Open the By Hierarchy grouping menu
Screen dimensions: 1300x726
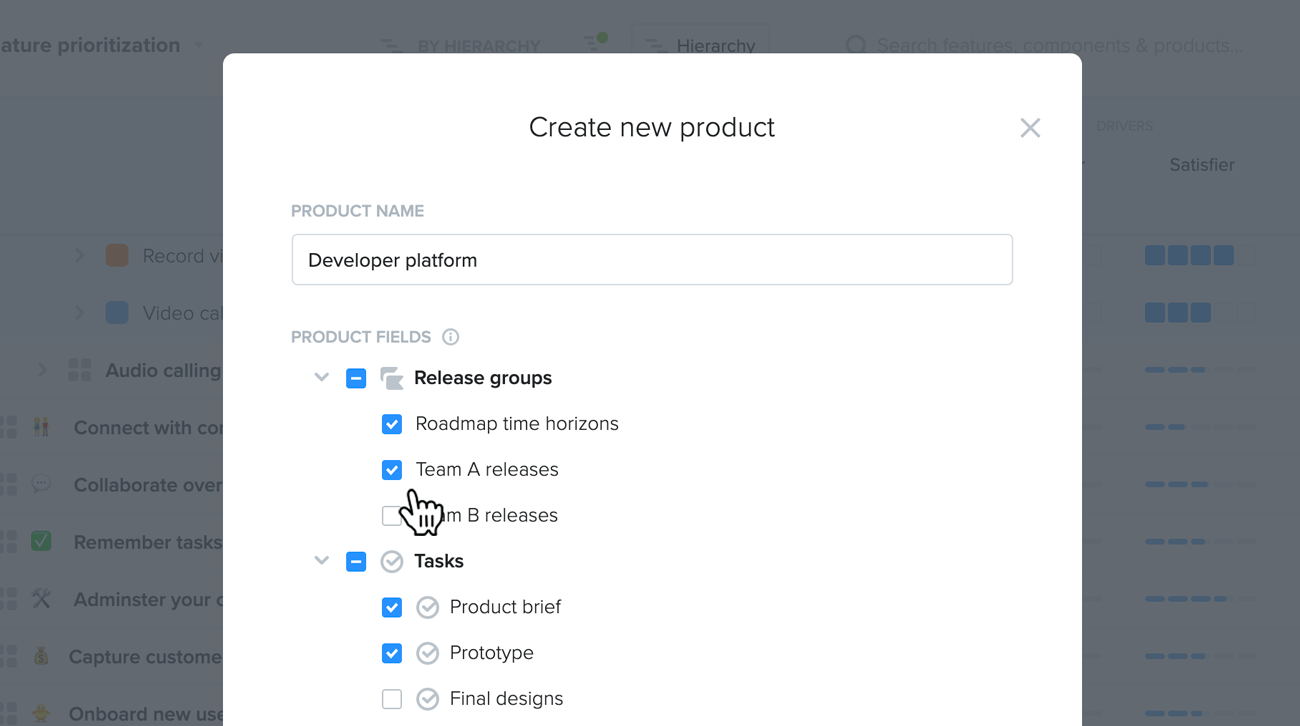tap(460, 46)
